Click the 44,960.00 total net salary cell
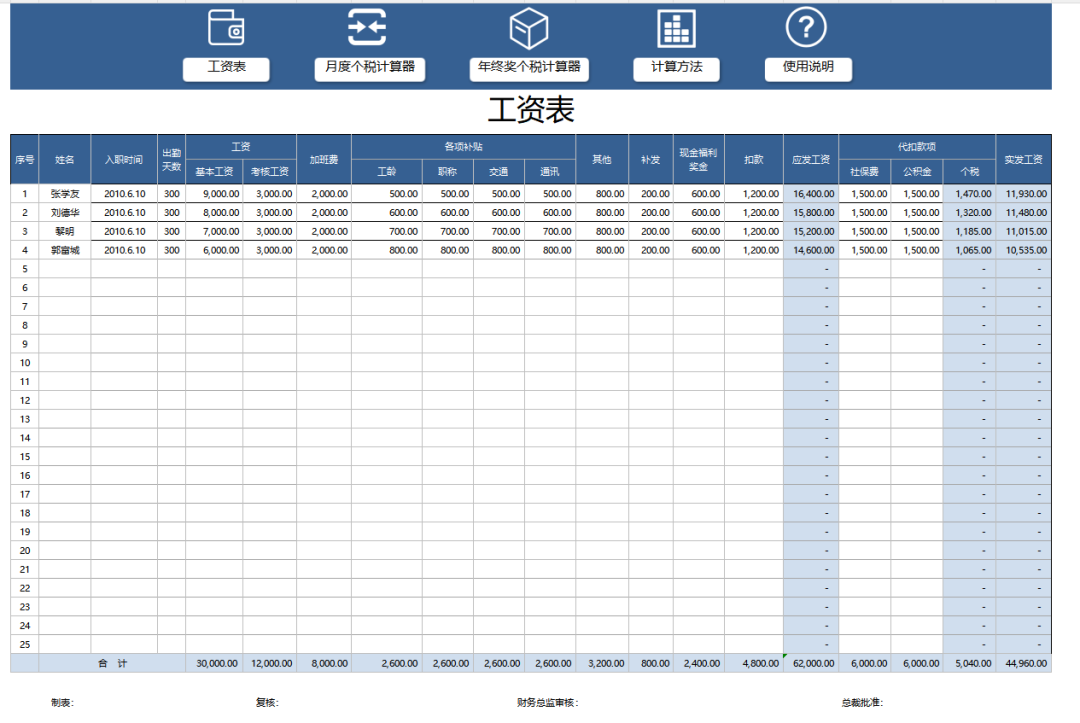 pyautogui.click(x=1023, y=663)
